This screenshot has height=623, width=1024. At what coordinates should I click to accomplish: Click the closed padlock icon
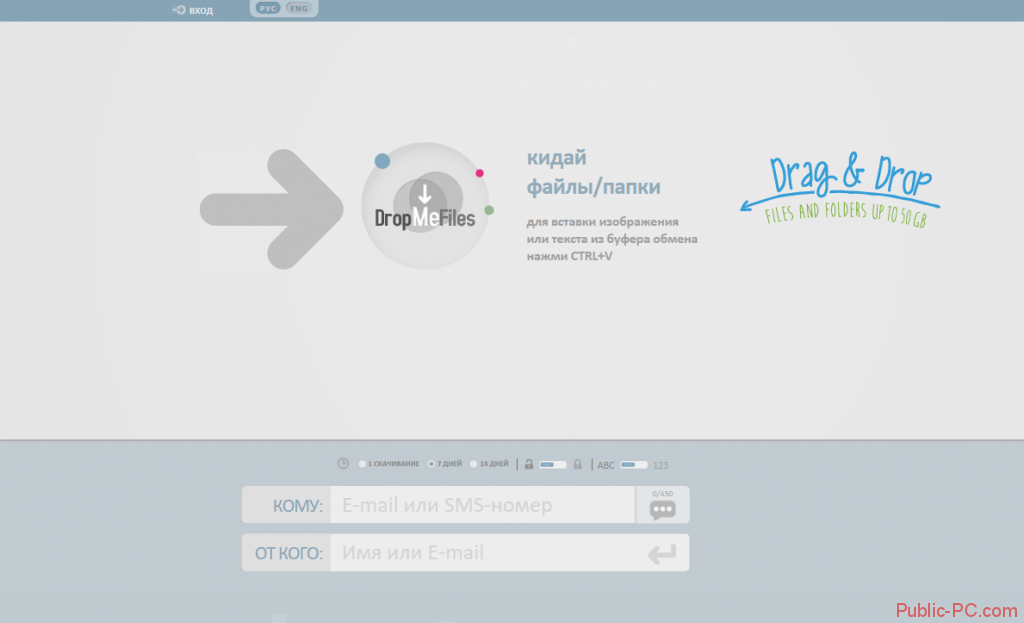577,464
